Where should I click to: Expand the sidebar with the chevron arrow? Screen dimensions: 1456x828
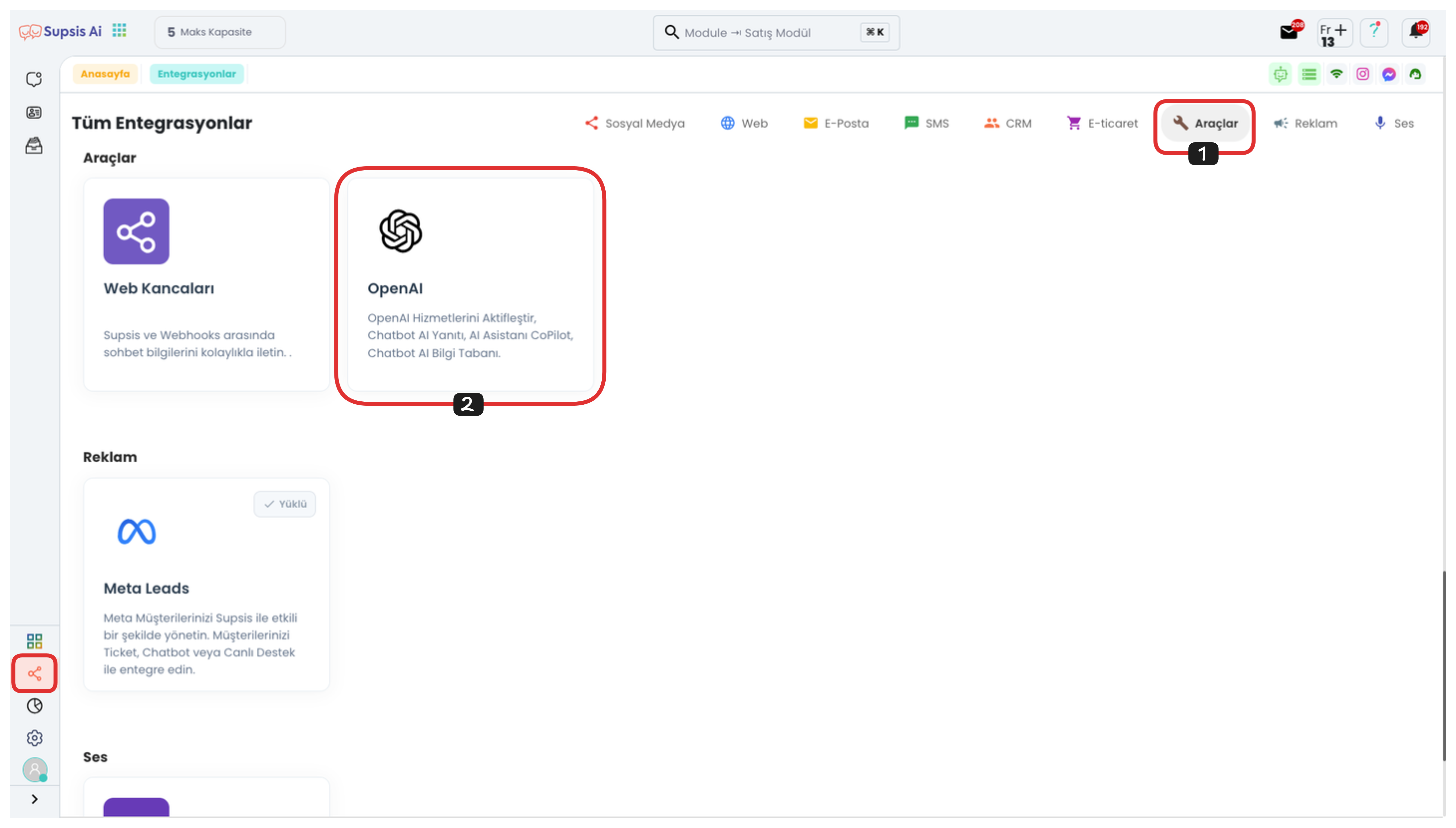pyautogui.click(x=35, y=799)
